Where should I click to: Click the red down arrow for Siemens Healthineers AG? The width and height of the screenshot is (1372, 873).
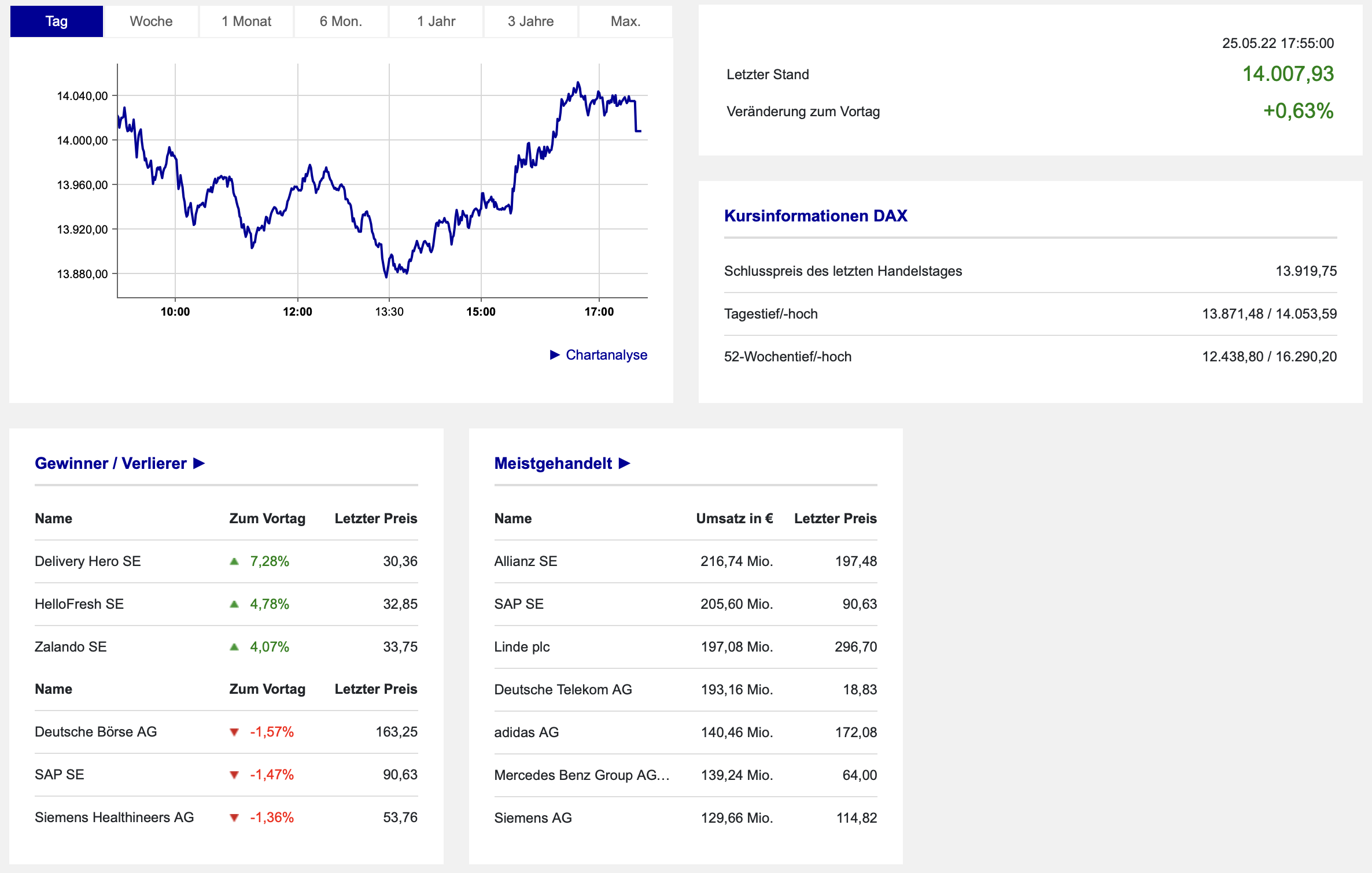click(234, 817)
